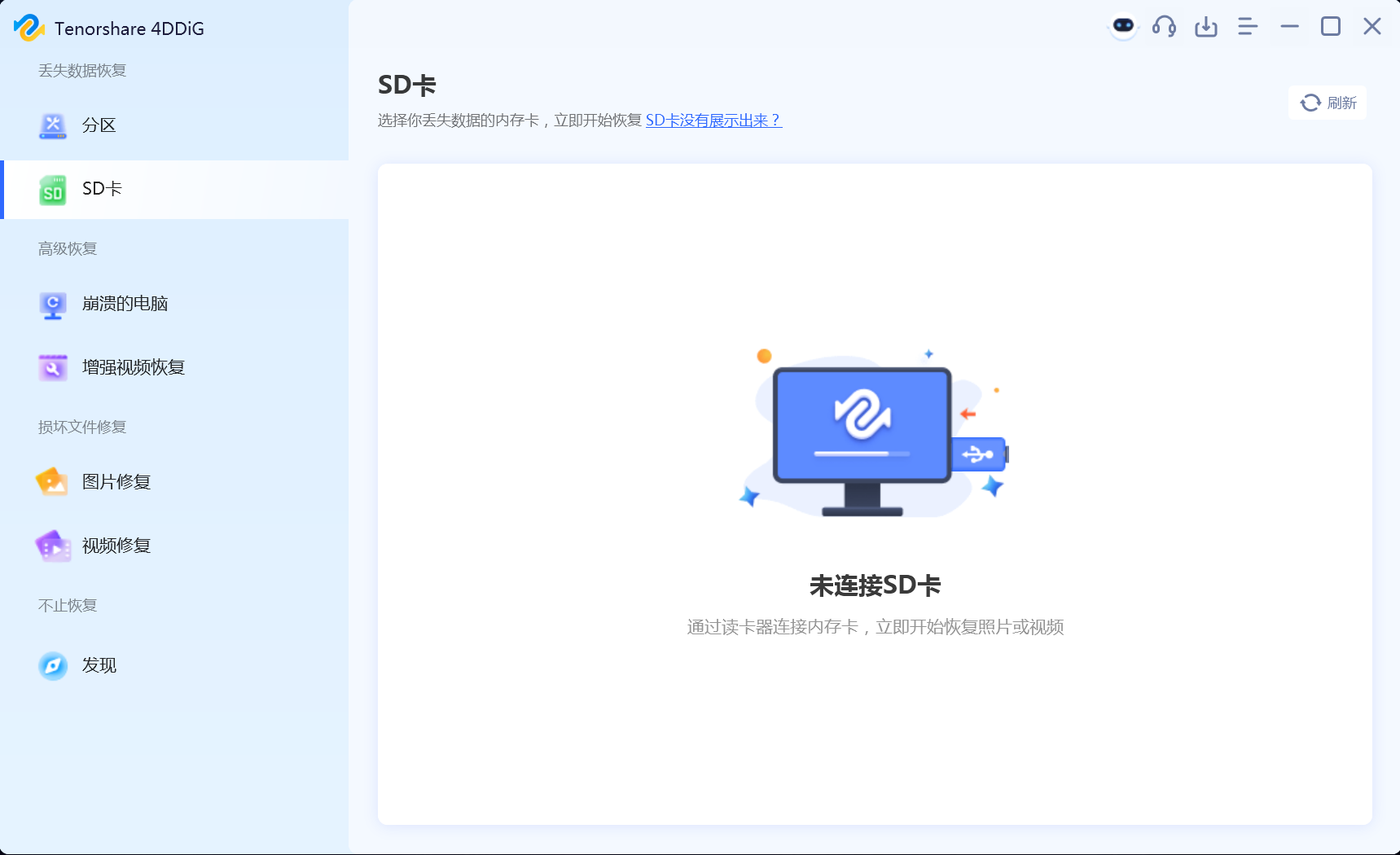Screen dimensions: 1400x855
Task: Select the 崩溃的电脑 sidebar item
Action: pyautogui.click(x=125, y=304)
